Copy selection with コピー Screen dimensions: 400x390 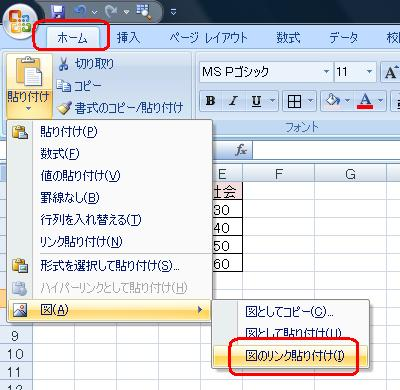(79, 86)
